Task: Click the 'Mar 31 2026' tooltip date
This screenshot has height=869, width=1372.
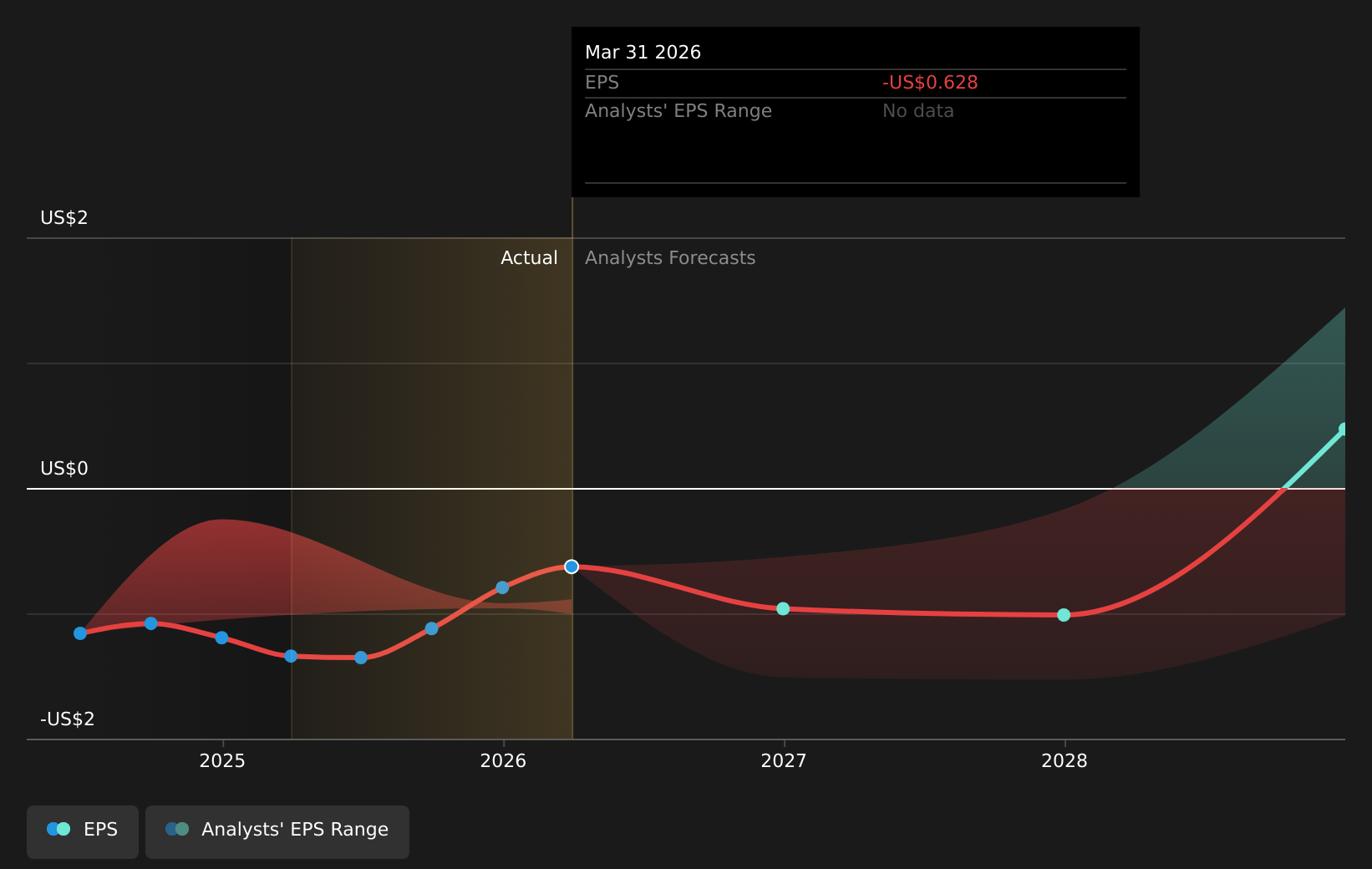Action: 643,53
